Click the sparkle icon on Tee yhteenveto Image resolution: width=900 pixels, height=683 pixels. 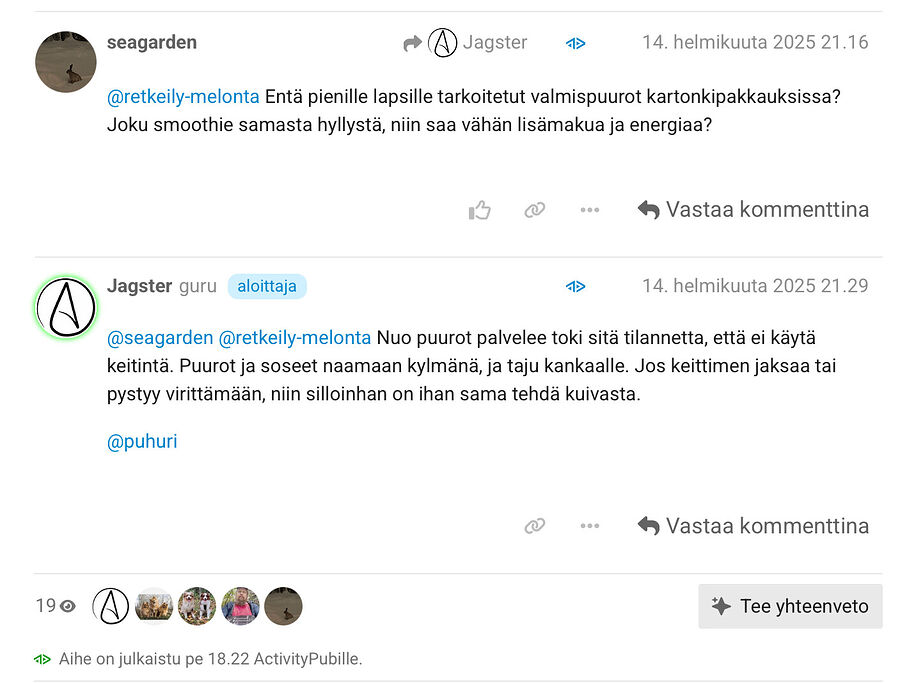pos(719,605)
